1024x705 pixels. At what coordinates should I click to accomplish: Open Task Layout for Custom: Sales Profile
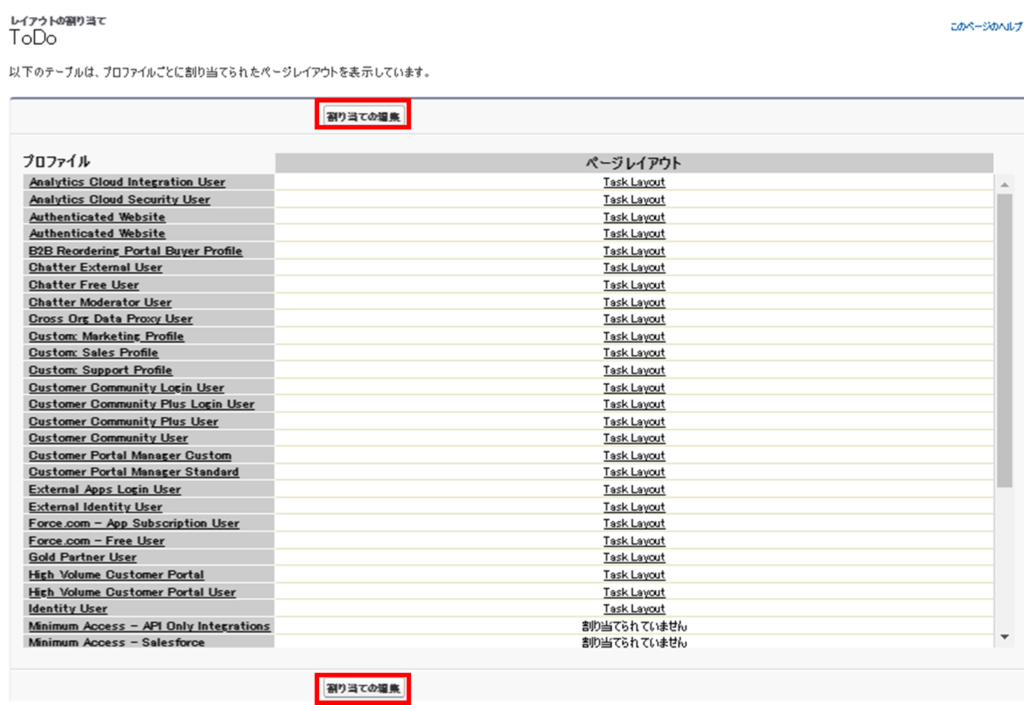tap(633, 353)
